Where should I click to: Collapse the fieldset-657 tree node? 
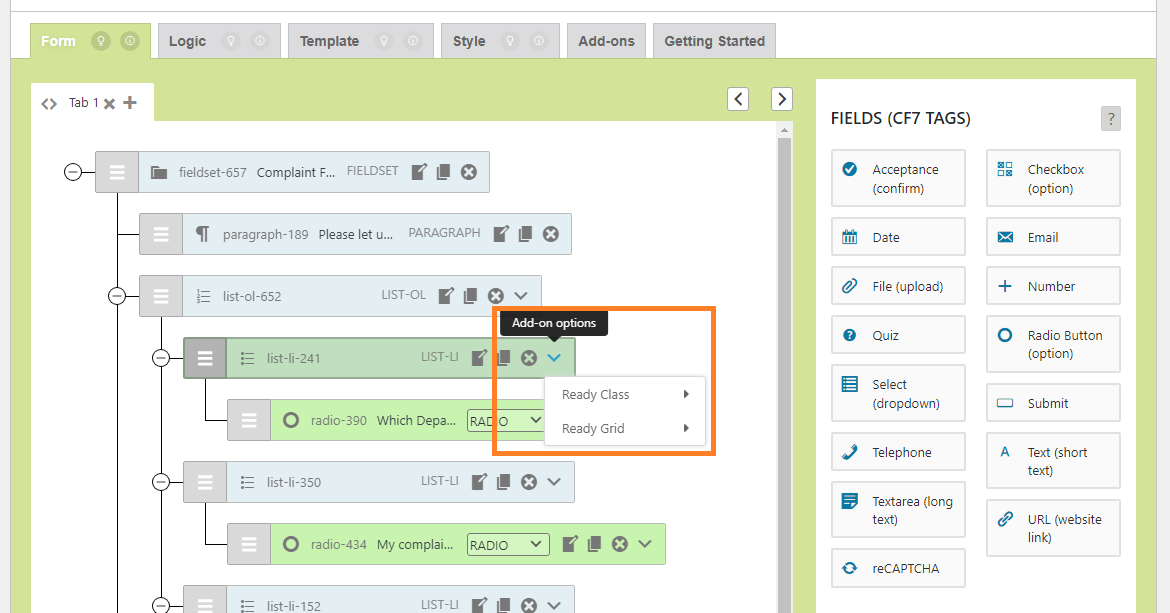pyautogui.click(x=73, y=172)
